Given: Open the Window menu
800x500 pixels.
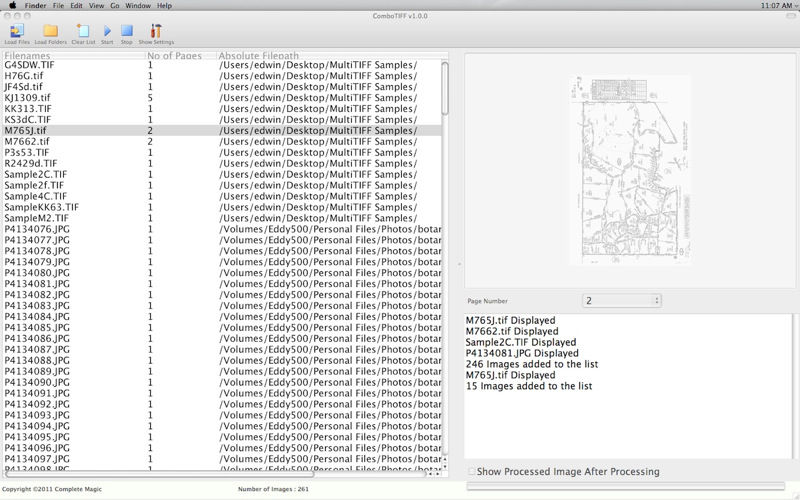Looking at the screenshot, I should pos(137,5).
